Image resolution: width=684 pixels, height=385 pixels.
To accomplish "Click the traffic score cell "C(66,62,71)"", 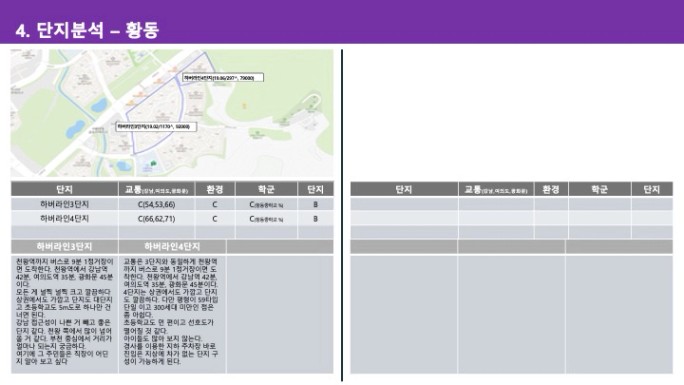I will (x=157, y=218).
